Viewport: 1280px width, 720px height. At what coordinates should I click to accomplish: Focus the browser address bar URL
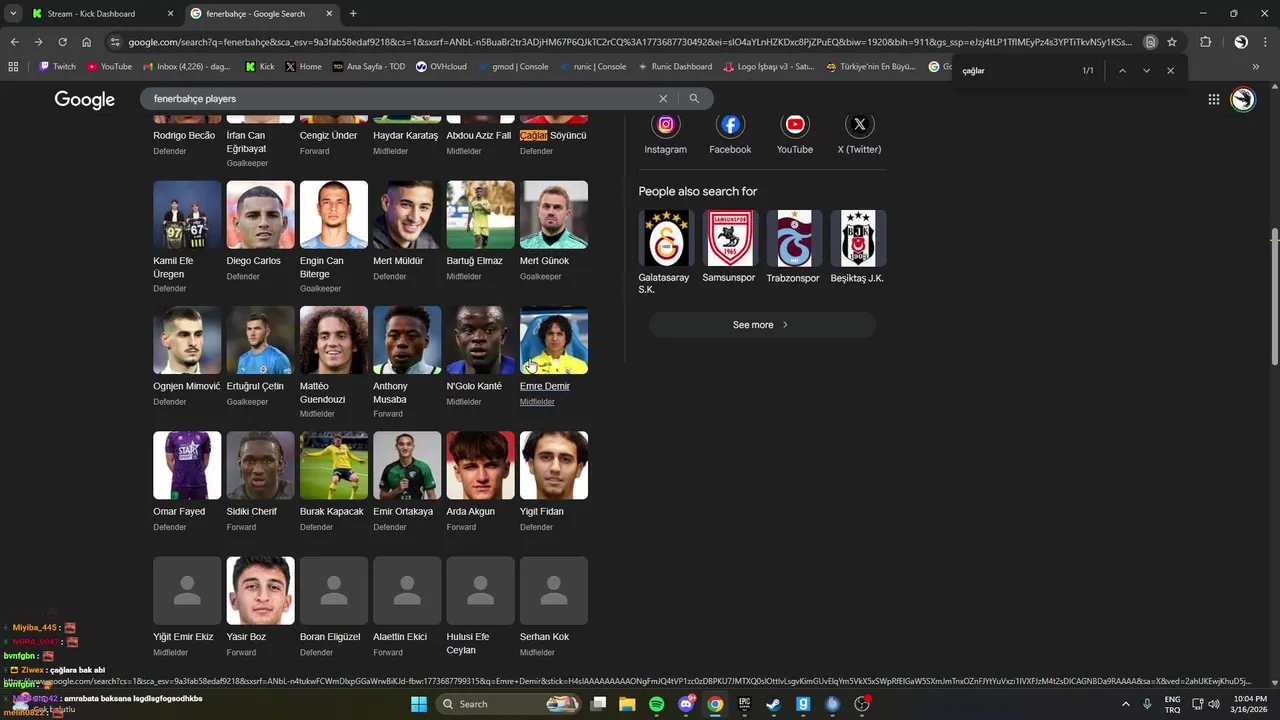pyautogui.click(x=630, y=42)
